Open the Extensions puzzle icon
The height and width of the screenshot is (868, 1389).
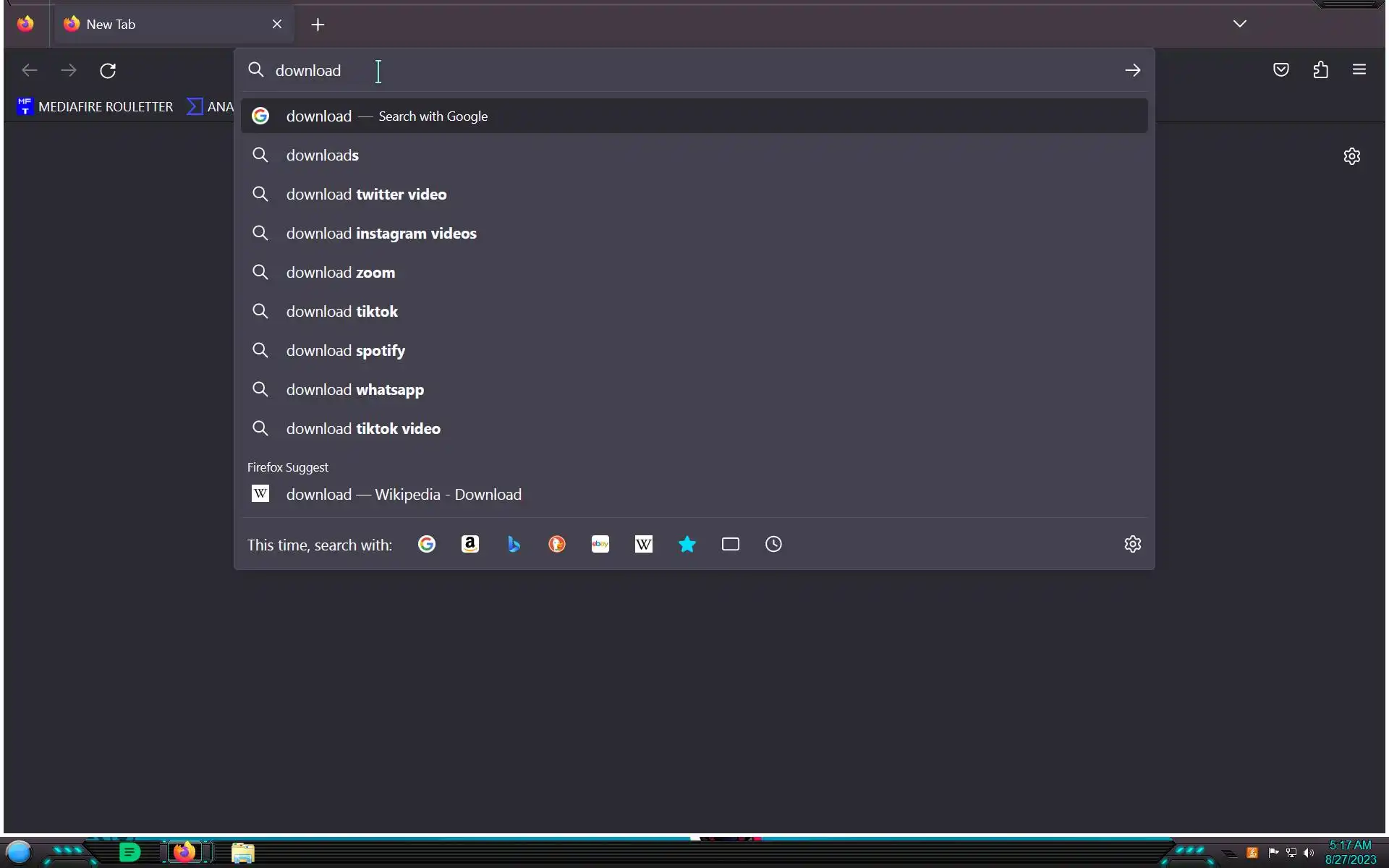[x=1321, y=70]
